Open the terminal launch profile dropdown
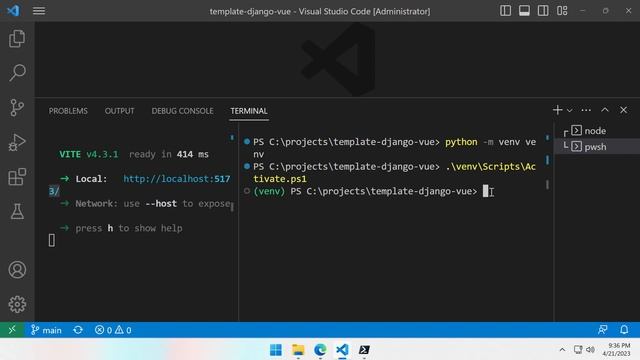 coord(569,110)
